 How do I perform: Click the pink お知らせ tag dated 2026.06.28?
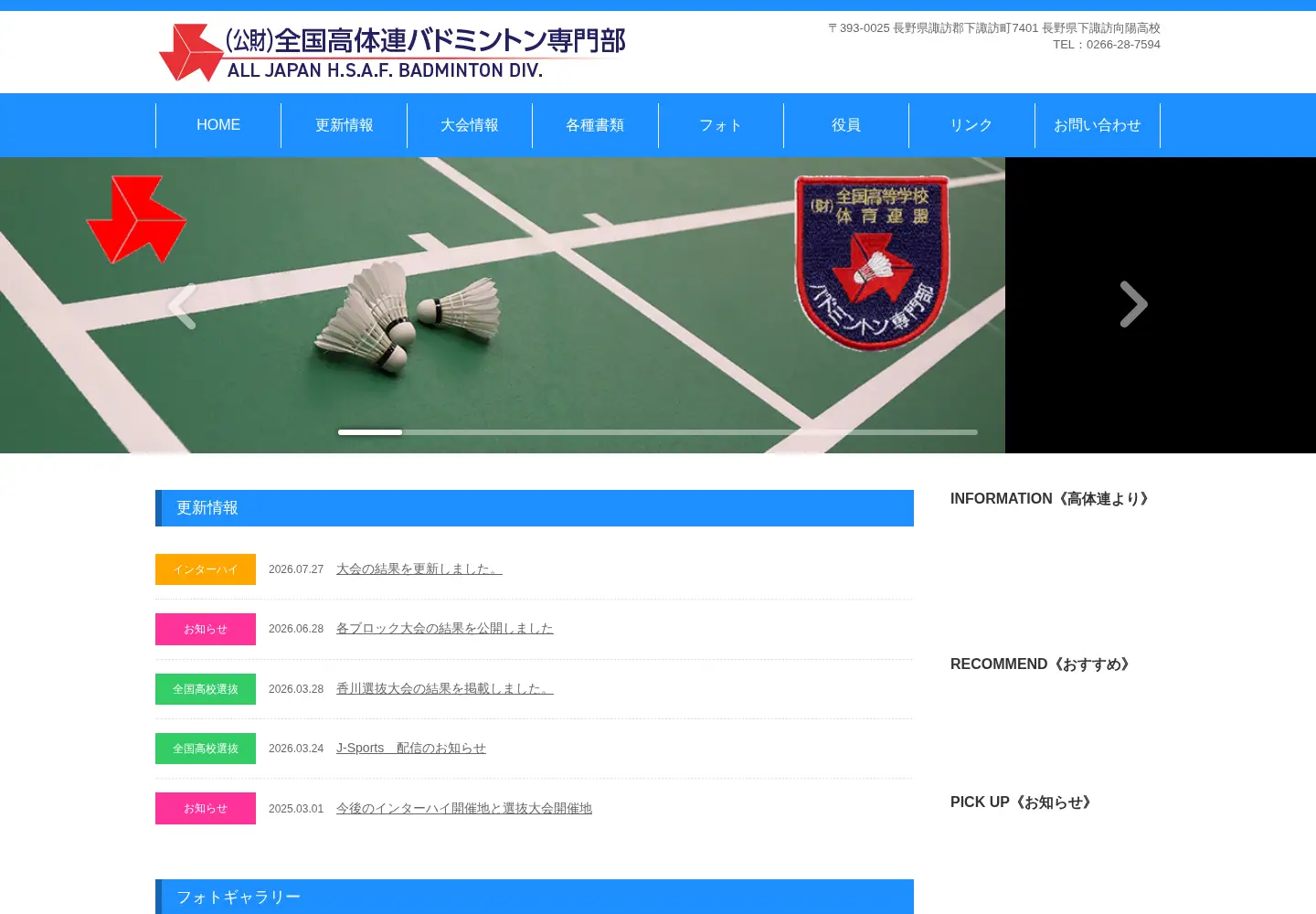(x=206, y=629)
